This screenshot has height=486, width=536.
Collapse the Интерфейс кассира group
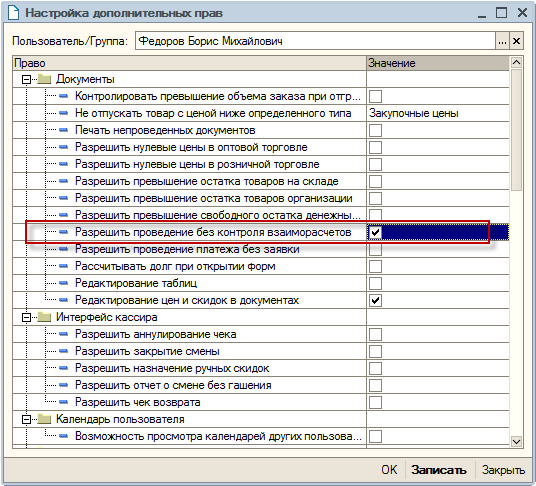pos(26,318)
